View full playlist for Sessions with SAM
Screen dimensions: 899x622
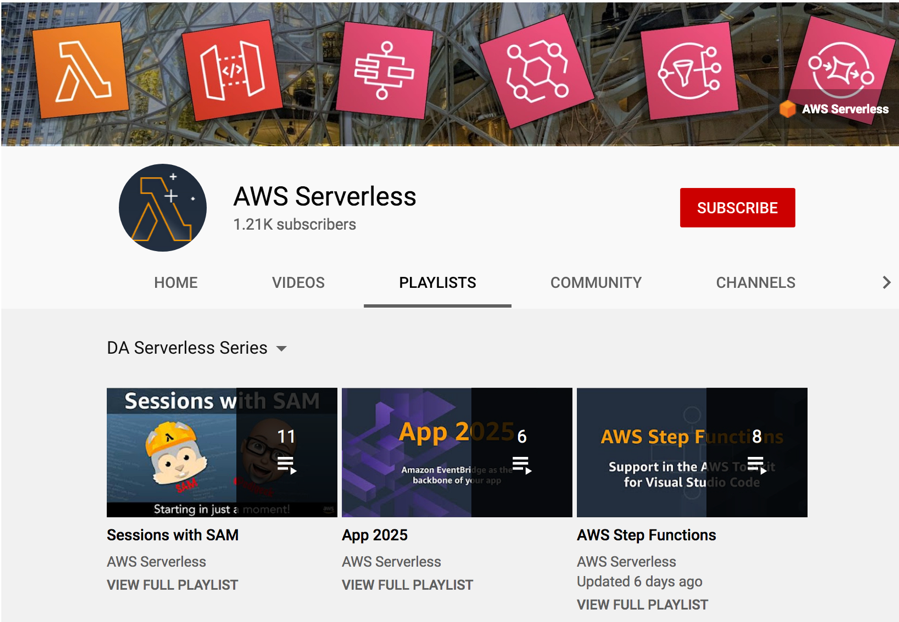click(x=173, y=585)
